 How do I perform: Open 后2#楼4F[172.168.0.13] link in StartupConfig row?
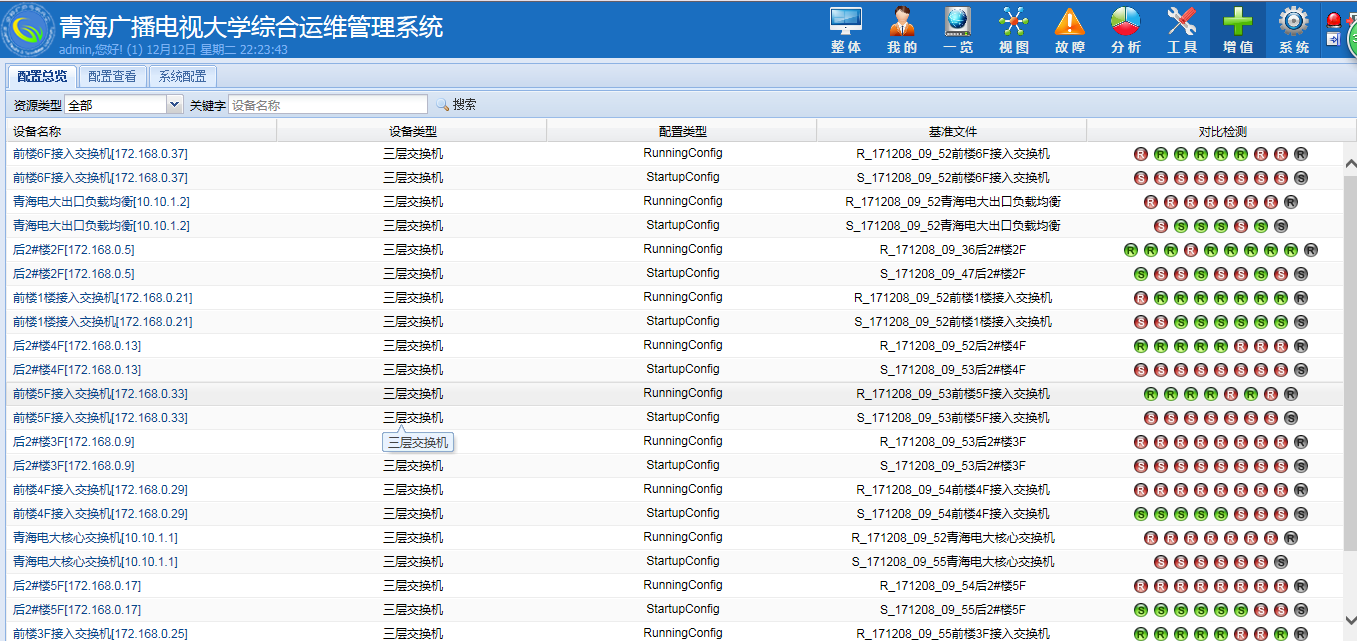77,370
